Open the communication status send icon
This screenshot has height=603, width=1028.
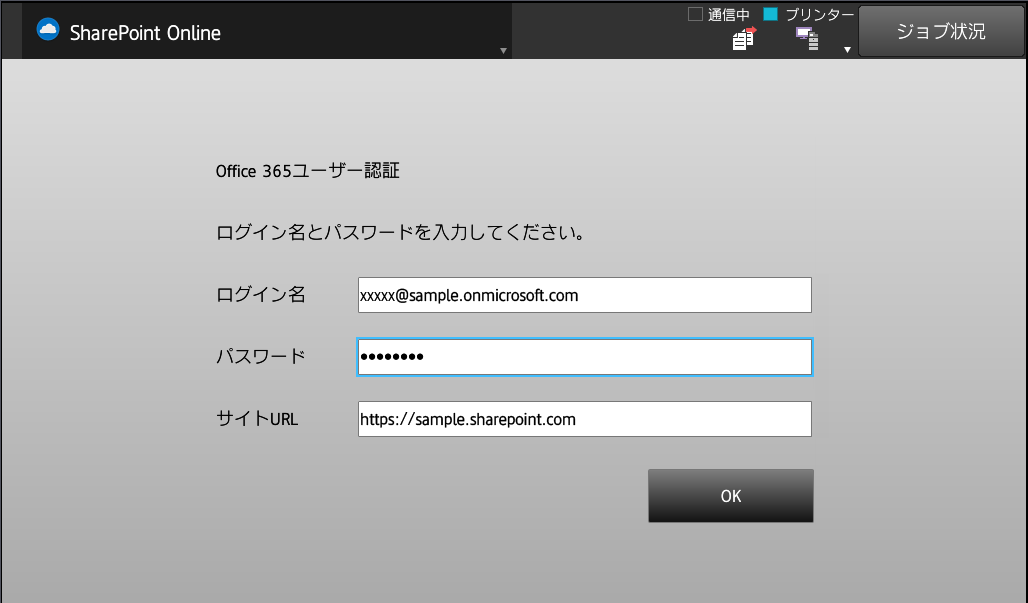[744, 39]
